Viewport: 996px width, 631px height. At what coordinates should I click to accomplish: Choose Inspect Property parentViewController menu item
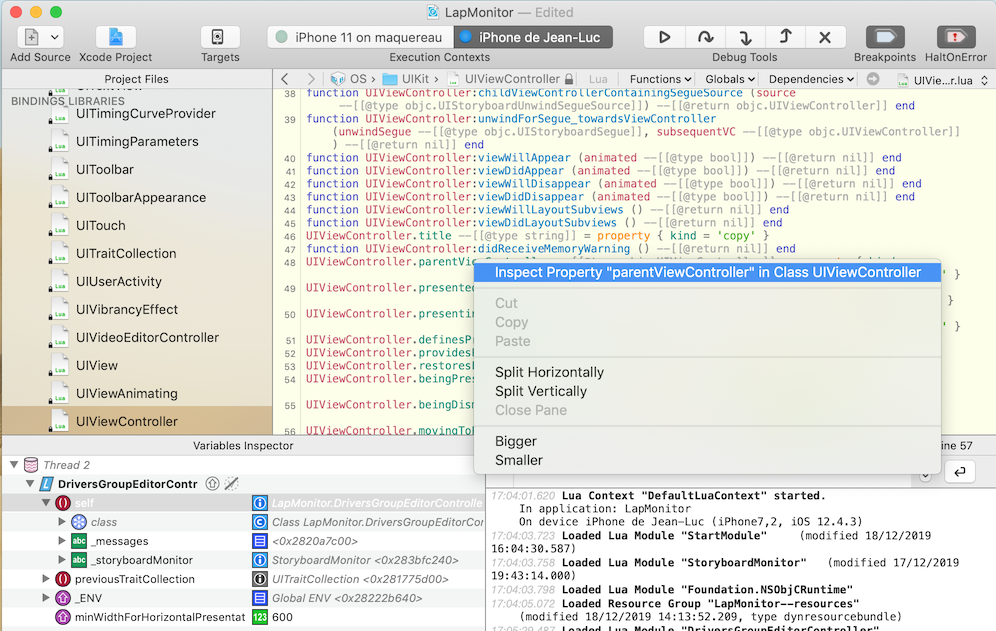707,273
